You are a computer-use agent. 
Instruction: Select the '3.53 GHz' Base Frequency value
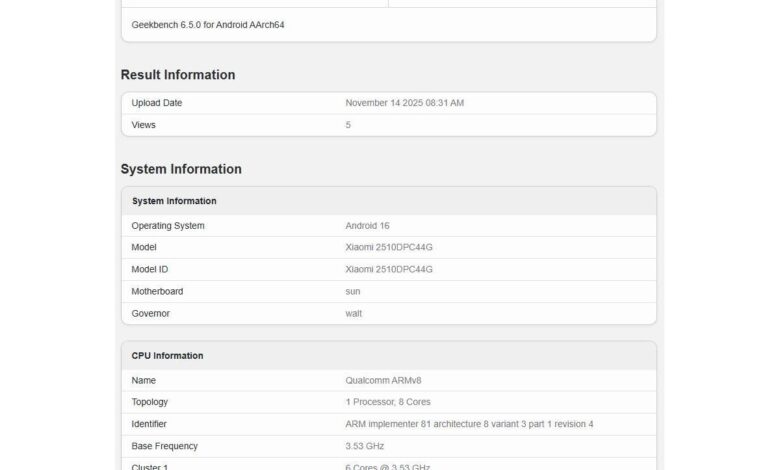click(x=365, y=446)
